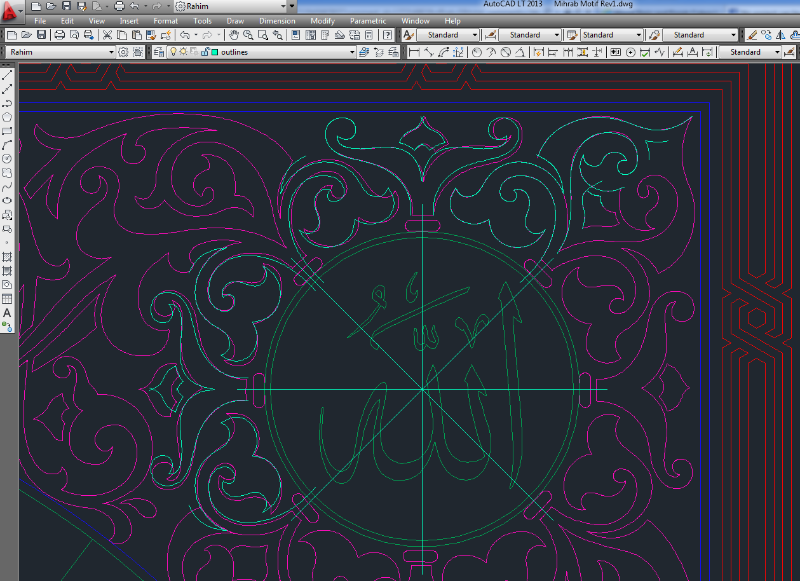Image resolution: width=800 pixels, height=581 pixels.
Task: Select the Ellipse tool
Action: [x=7, y=200]
